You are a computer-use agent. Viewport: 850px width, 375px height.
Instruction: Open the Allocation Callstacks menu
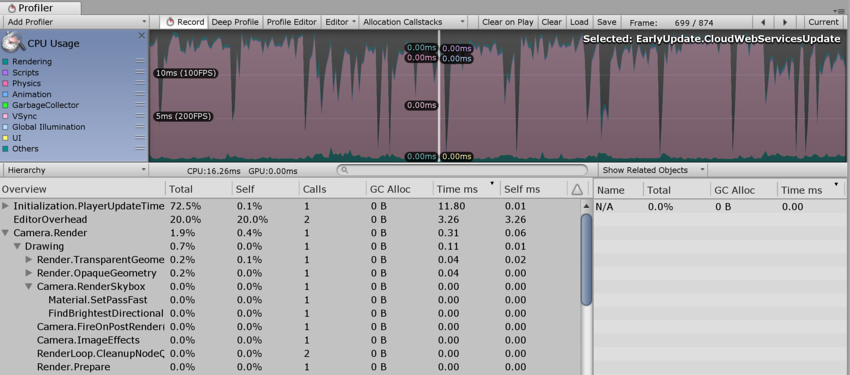pyautogui.click(x=414, y=22)
